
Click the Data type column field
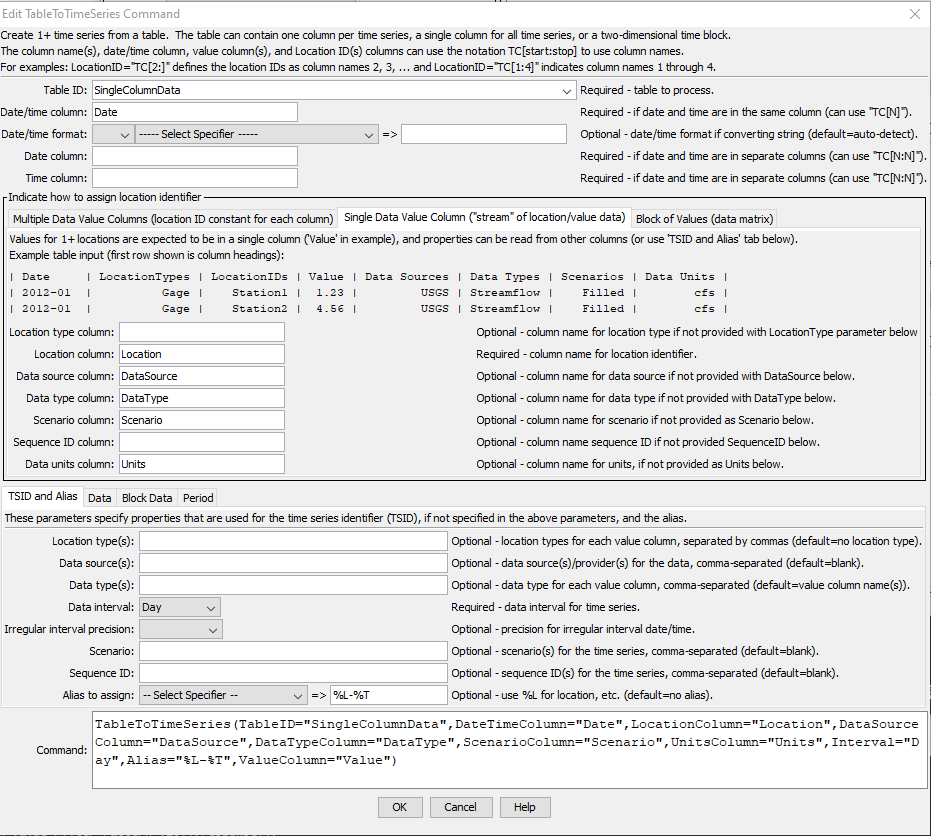(202, 398)
